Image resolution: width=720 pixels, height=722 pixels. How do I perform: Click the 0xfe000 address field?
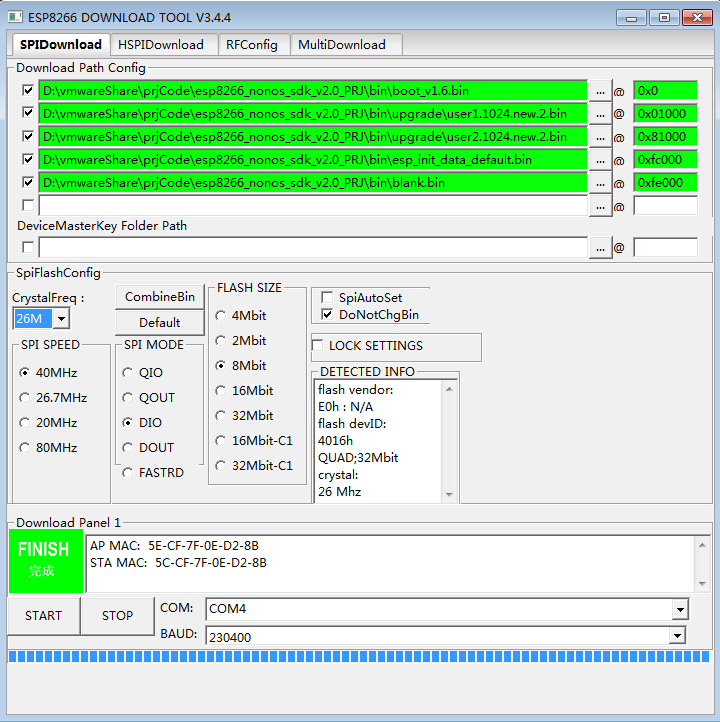(x=666, y=183)
